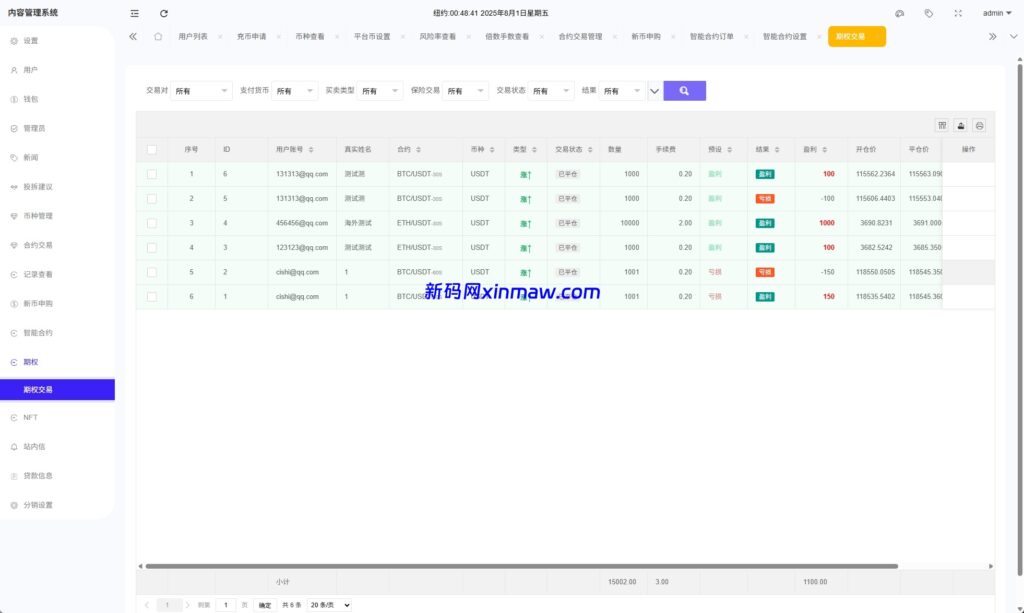Open the 20 条/页 page size dropdown
This screenshot has height=613, width=1024.
pos(330,605)
